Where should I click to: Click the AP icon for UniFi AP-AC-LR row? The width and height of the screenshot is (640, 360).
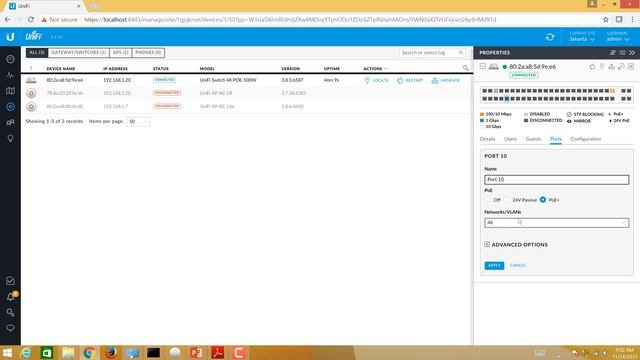pyautogui.click(x=31, y=93)
